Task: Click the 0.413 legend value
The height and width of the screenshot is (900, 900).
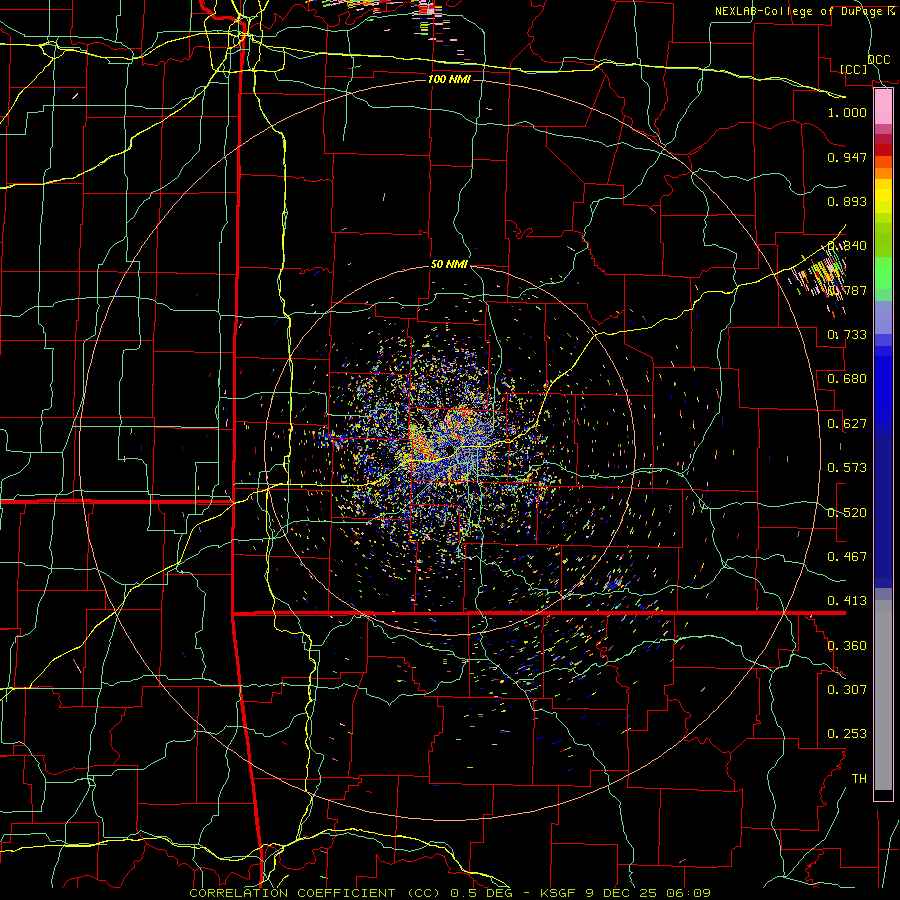Action: pos(847,601)
